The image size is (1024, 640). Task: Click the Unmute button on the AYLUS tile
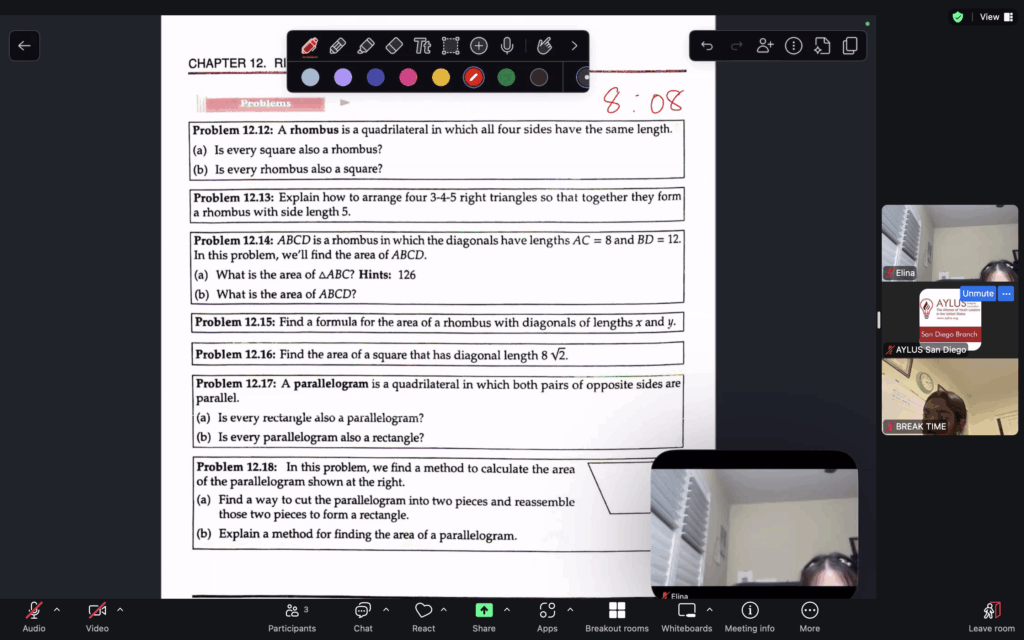click(x=977, y=294)
